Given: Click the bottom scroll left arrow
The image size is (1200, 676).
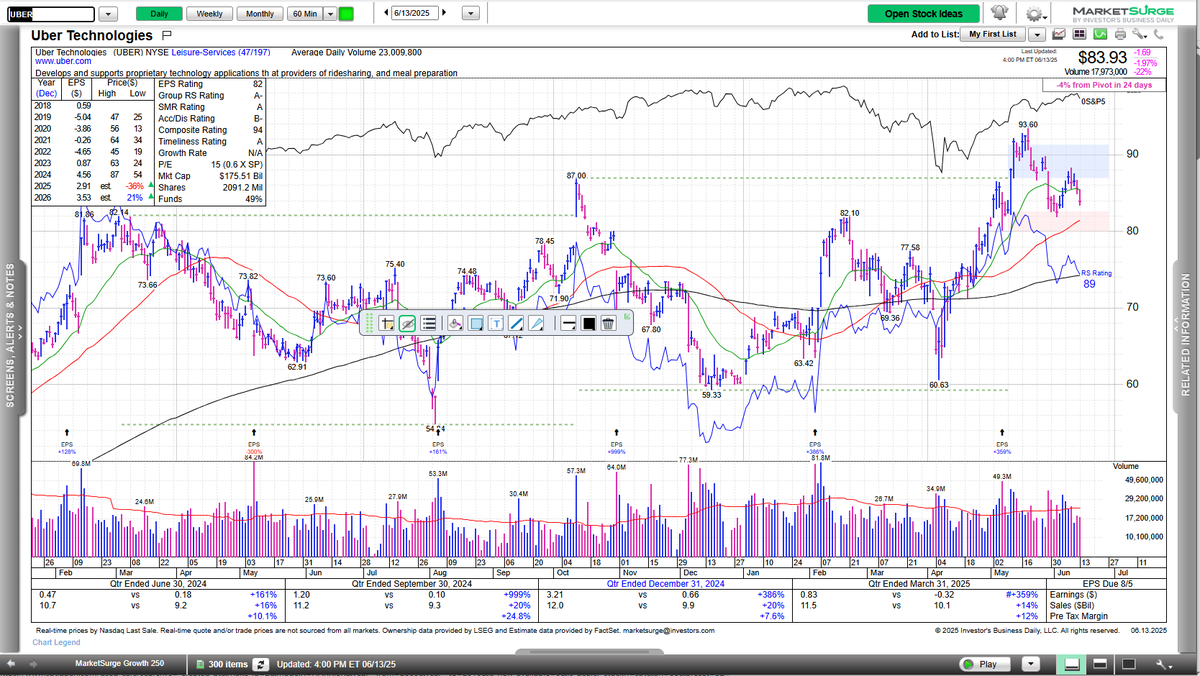Looking at the screenshot, I should [x=13, y=663].
